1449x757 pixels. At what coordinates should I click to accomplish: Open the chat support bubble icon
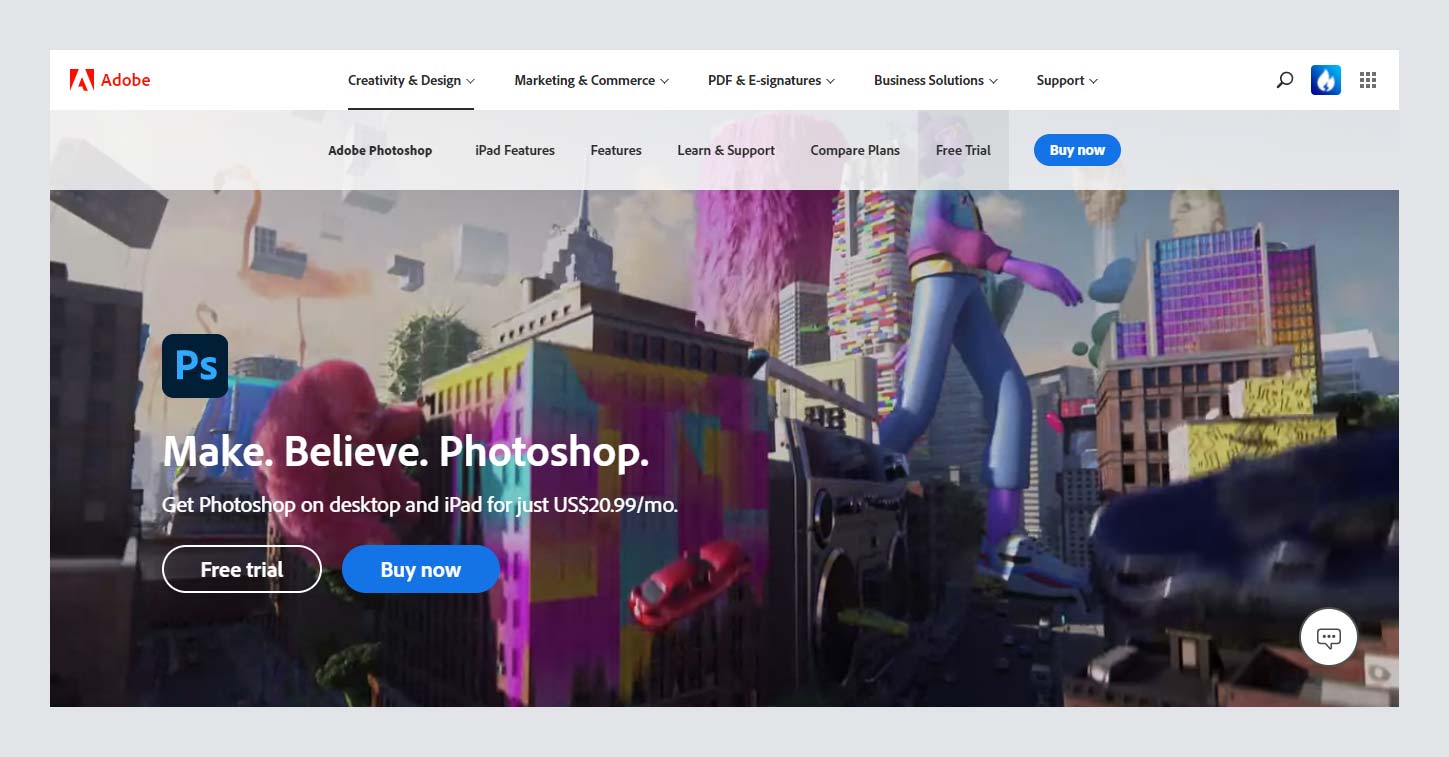[1329, 637]
